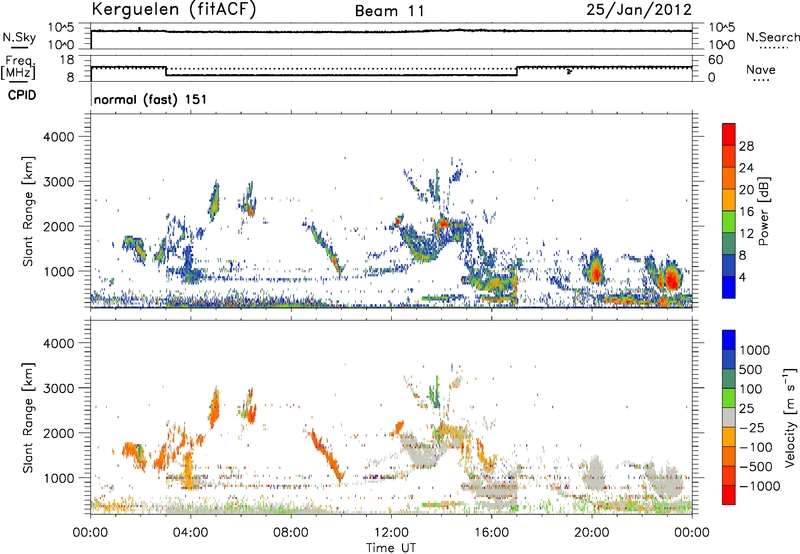Click the 3000 tick of the power panel
The height and width of the screenshot is (554, 800).
(x=58, y=182)
